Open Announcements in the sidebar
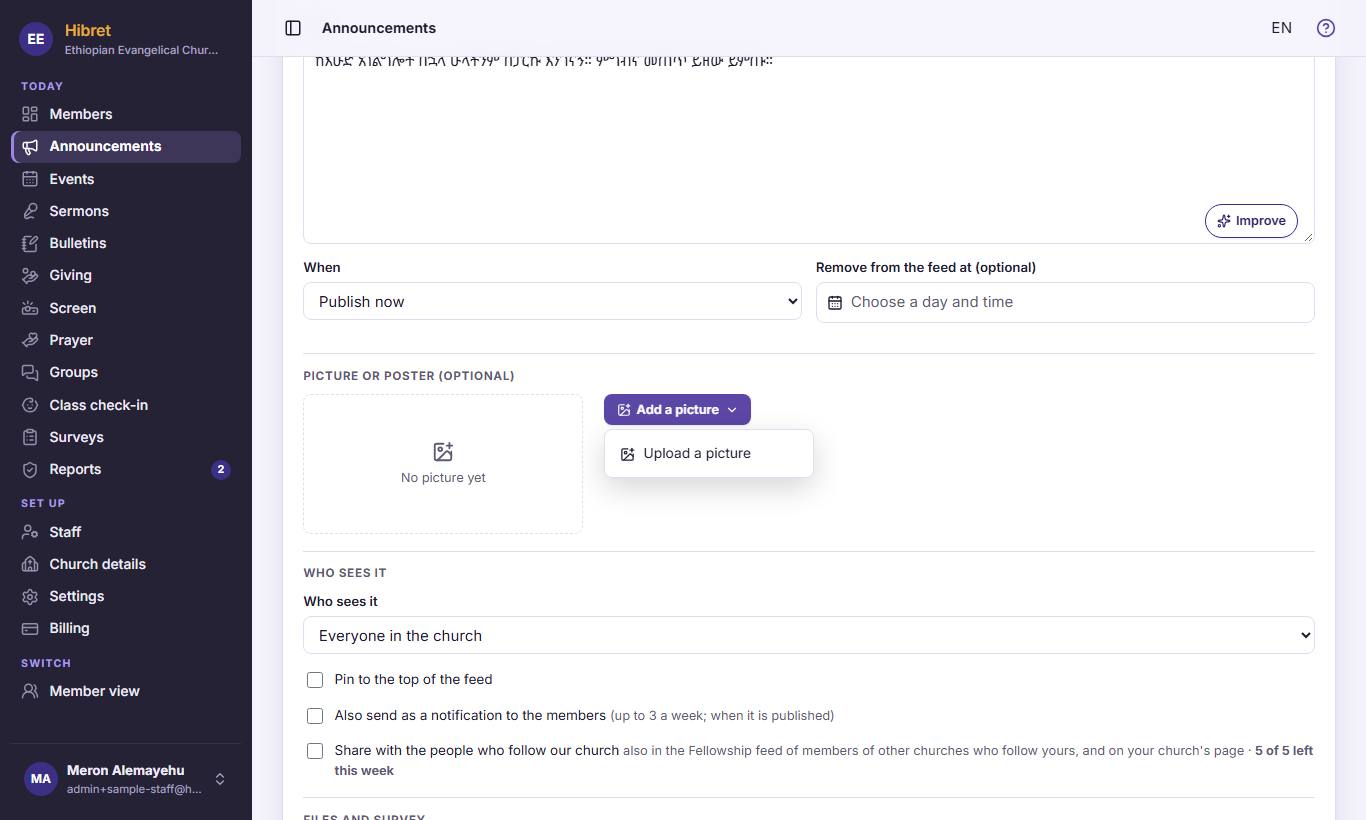 126,146
